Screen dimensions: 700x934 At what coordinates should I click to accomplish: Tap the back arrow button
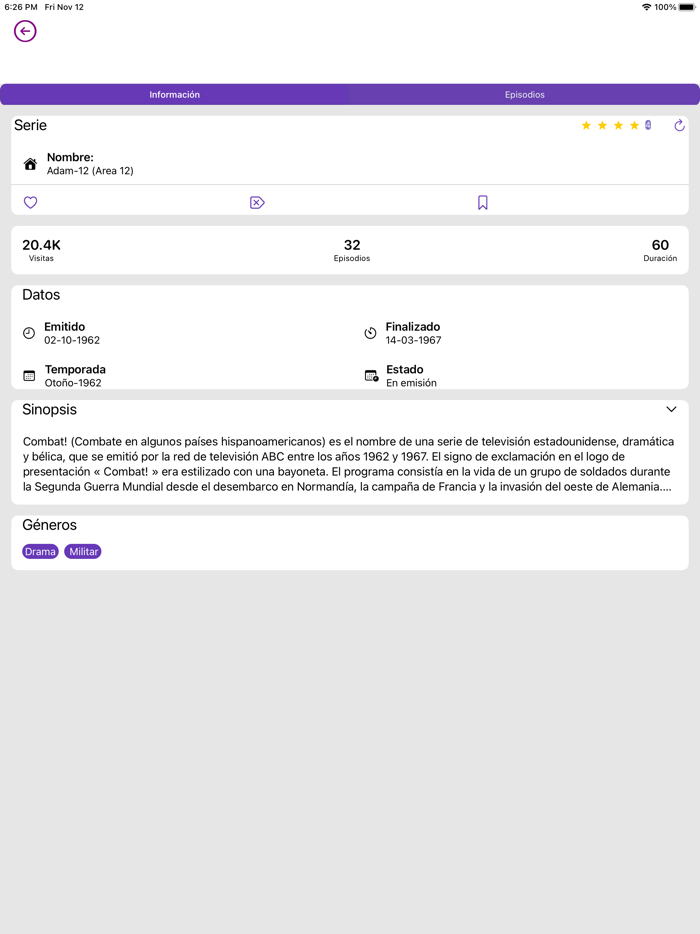(25, 32)
